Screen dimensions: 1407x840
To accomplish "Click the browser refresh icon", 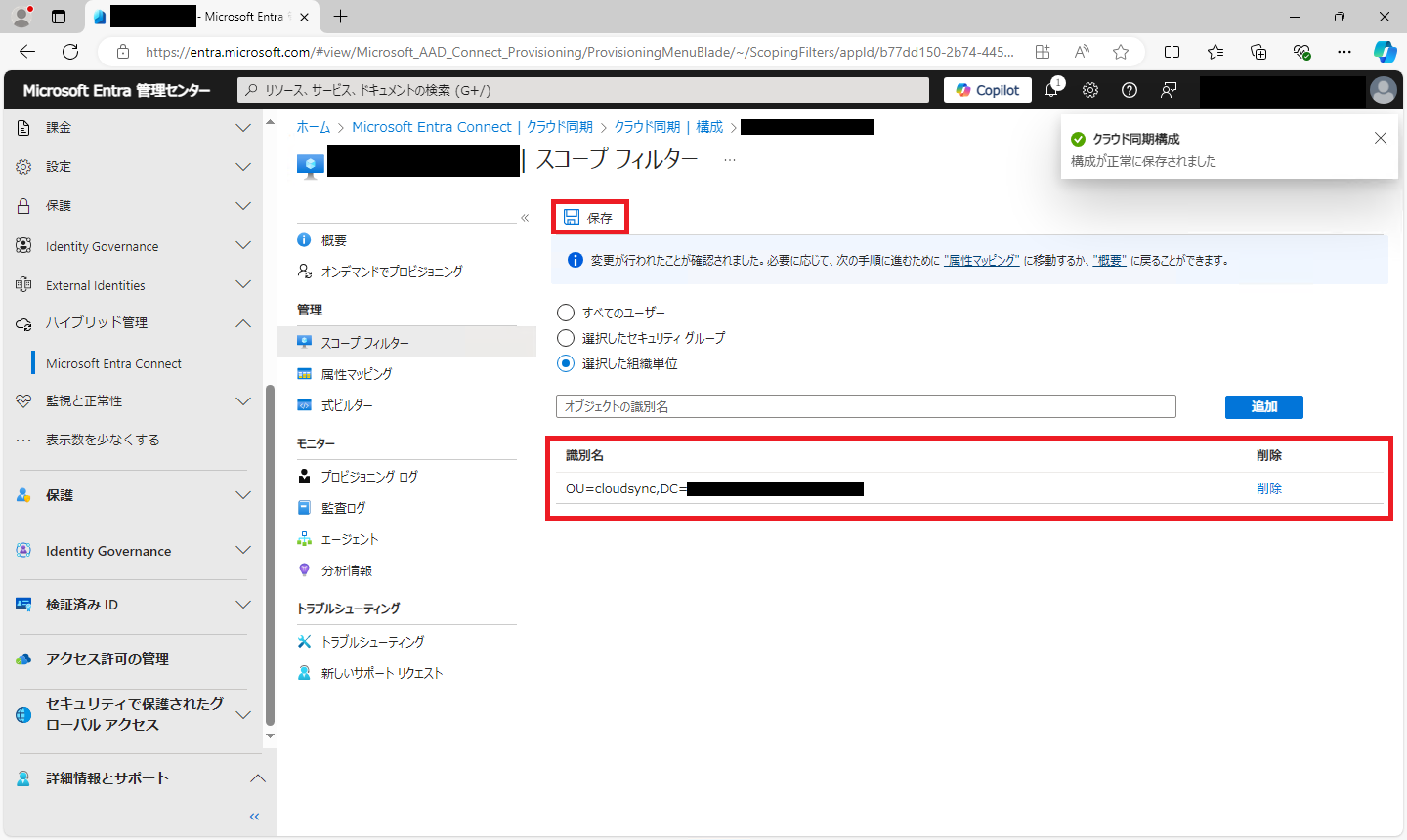I will (x=70, y=52).
